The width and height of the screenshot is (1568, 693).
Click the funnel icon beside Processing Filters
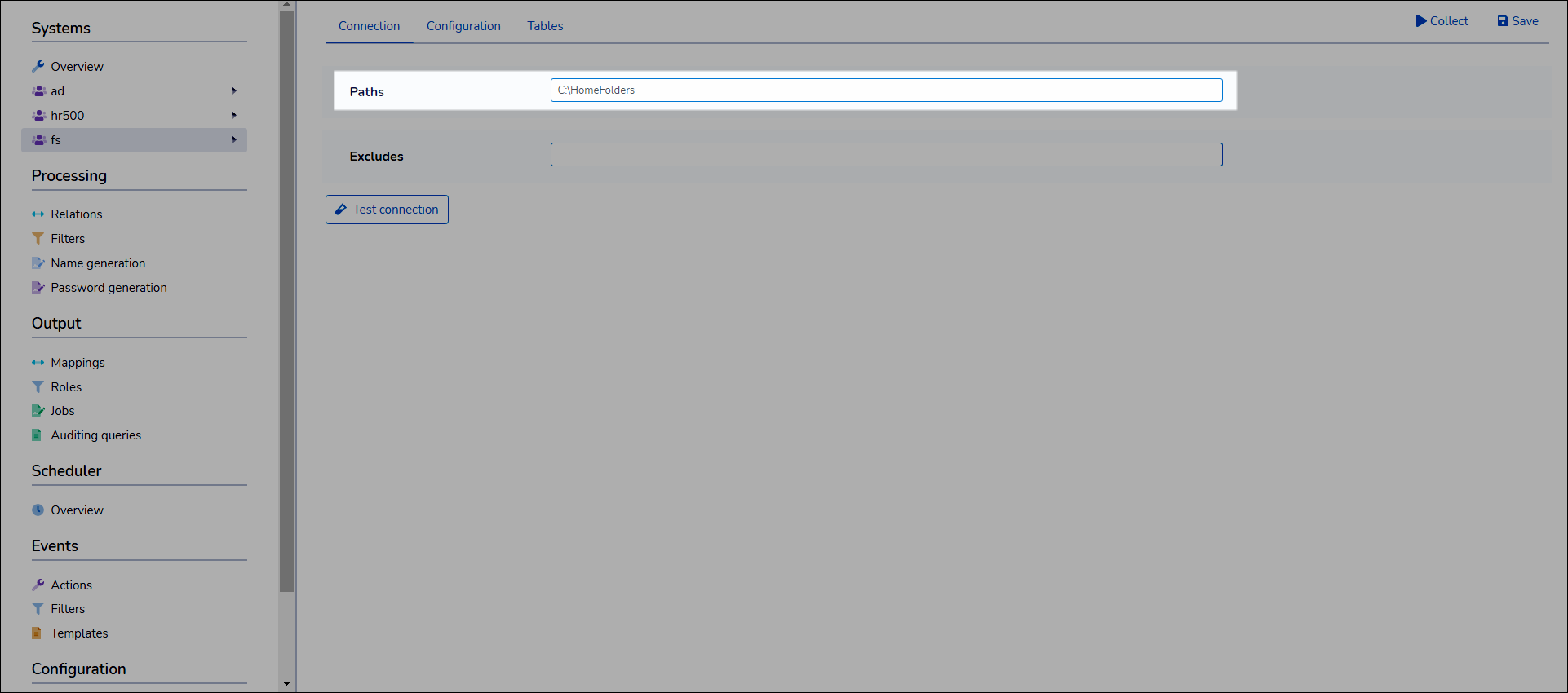tap(38, 239)
